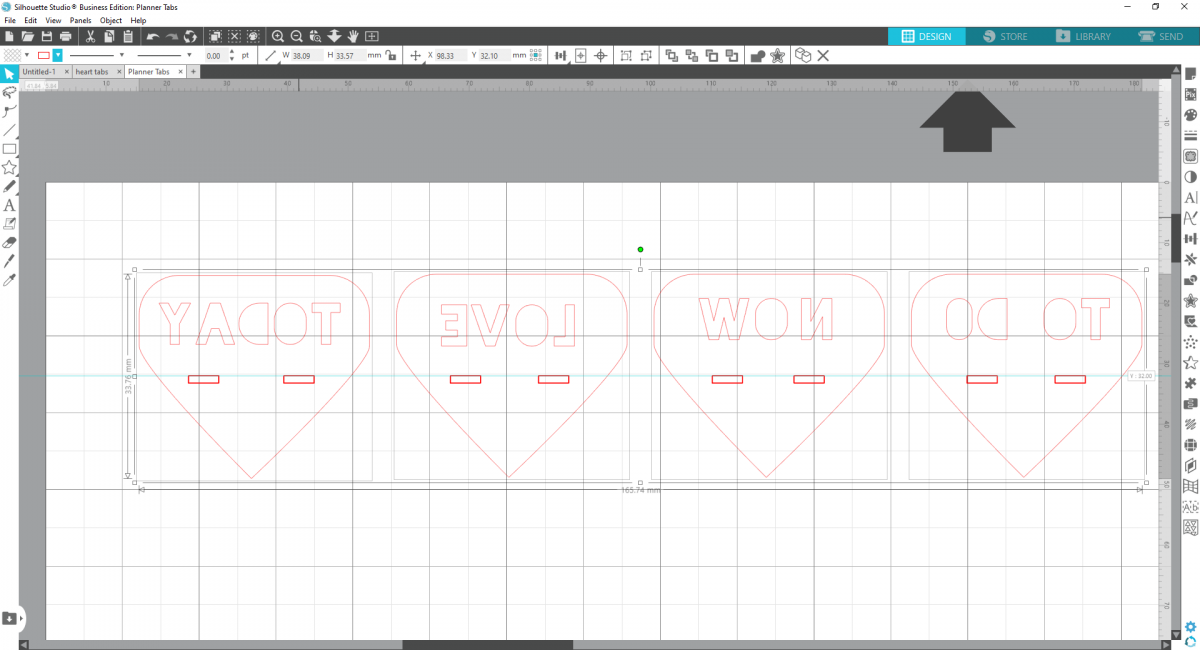Select the Eraser tool
1200x650 pixels.
point(10,243)
